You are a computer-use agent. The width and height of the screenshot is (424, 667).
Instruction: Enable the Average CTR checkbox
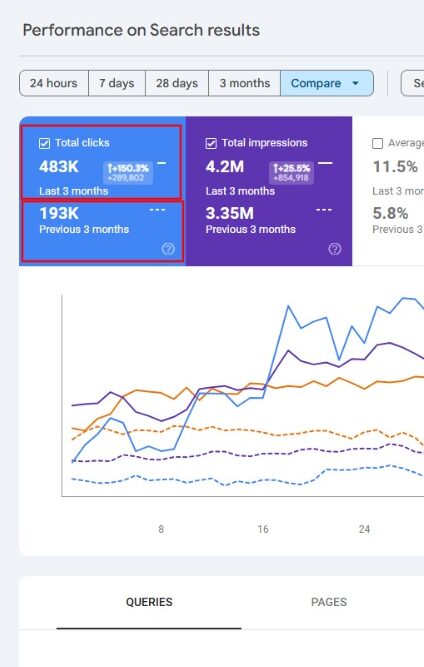[377, 143]
